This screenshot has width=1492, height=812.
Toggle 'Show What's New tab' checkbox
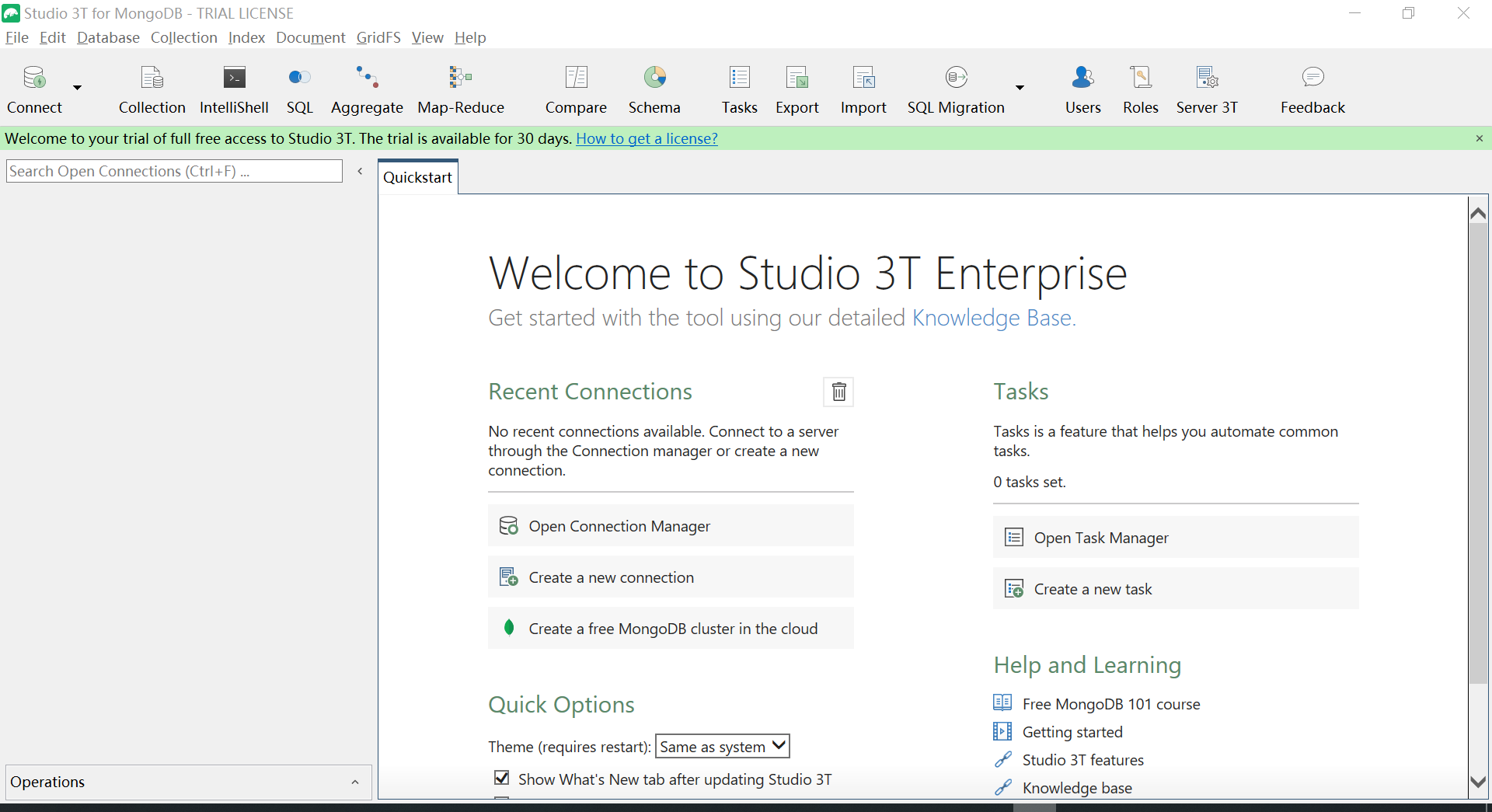click(x=502, y=778)
